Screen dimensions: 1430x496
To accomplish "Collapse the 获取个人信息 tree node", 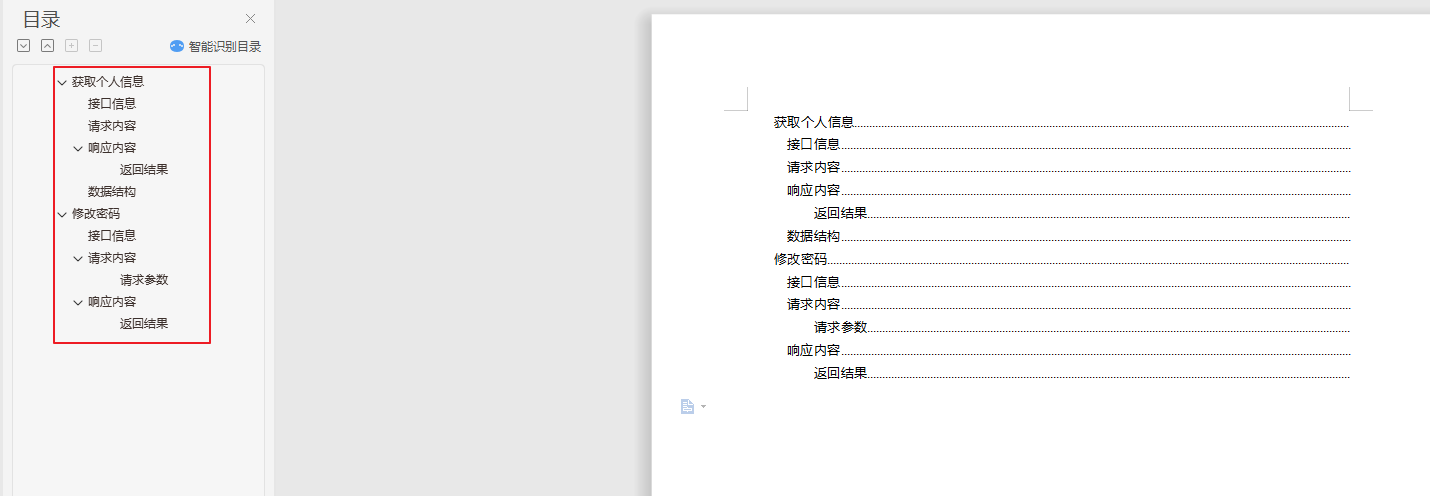I will pos(62,82).
